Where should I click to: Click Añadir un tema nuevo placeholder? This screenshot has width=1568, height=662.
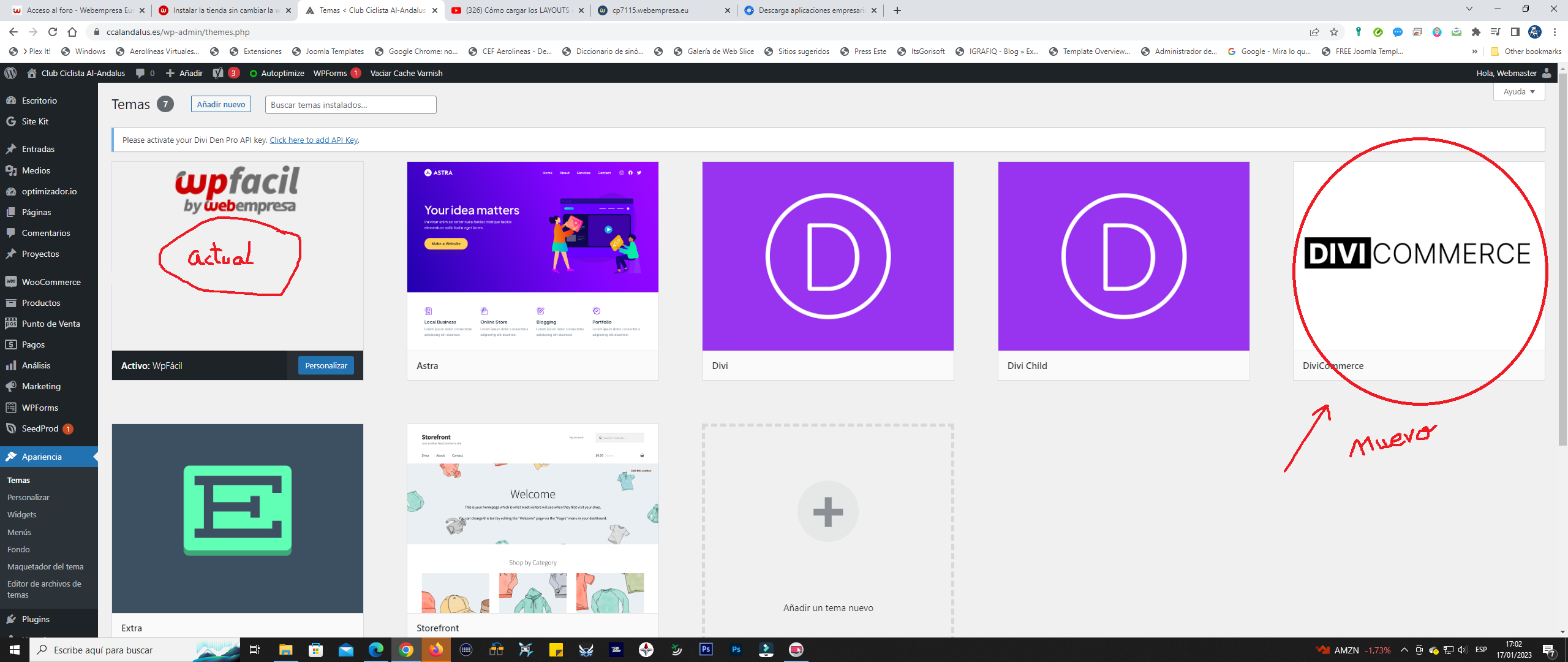(x=828, y=531)
